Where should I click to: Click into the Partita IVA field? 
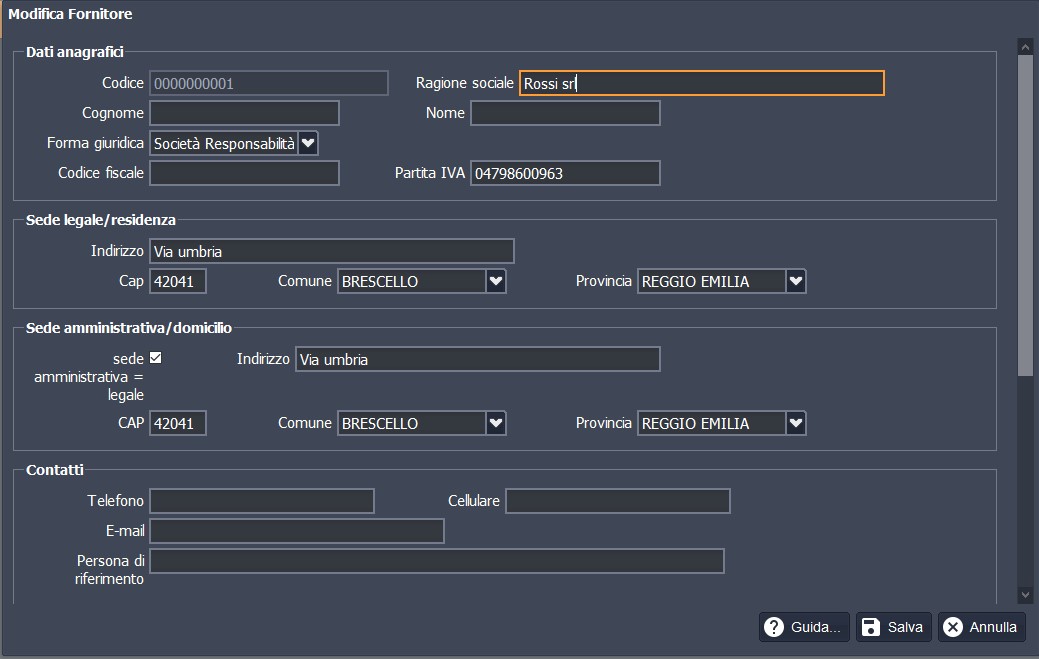click(565, 173)
